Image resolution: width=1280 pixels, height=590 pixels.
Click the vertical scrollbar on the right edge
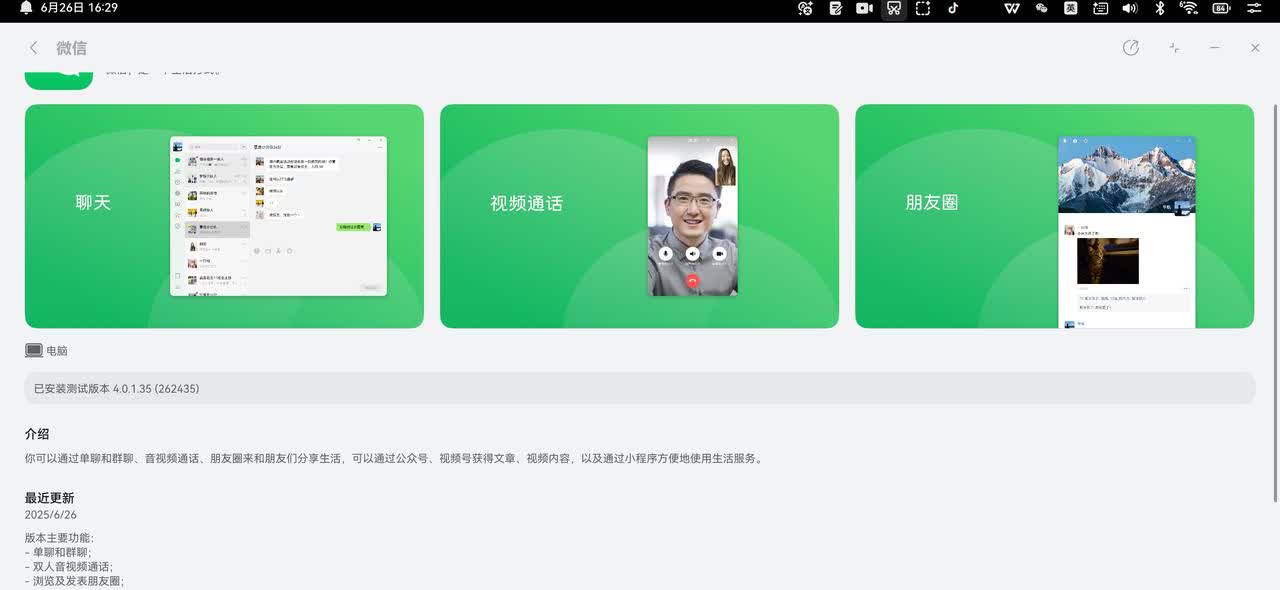point(1274,302)
